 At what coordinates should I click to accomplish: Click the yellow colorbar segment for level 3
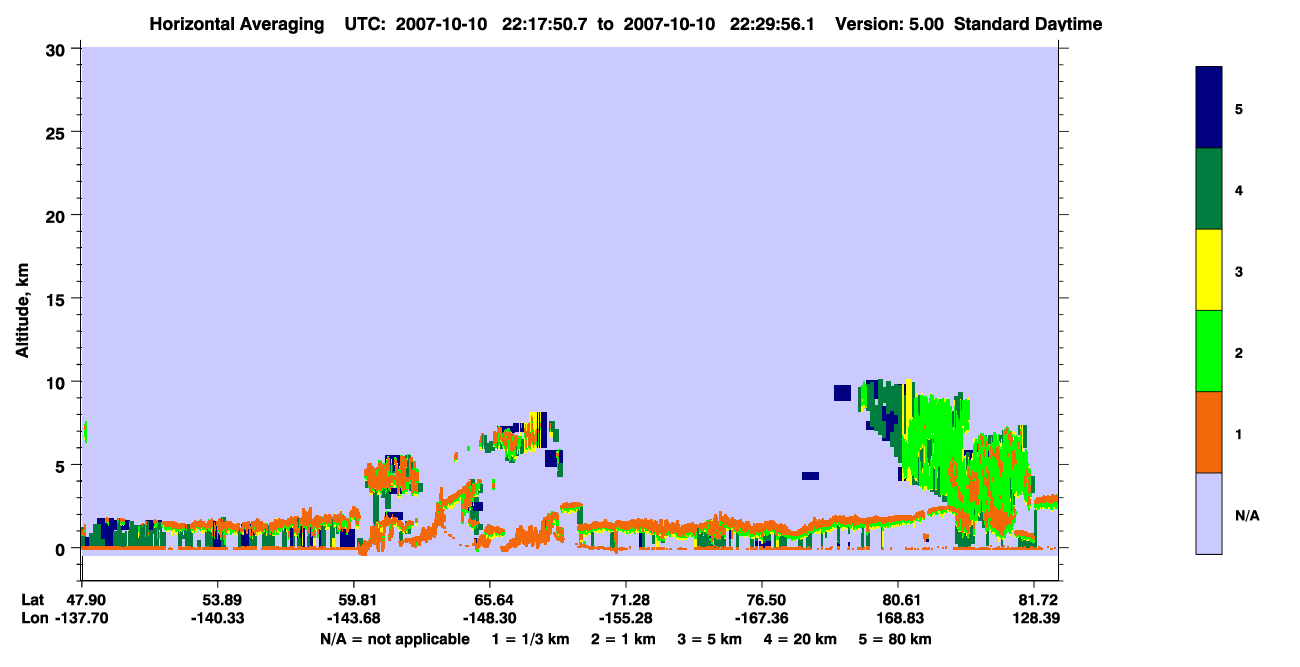[1209, 270]
